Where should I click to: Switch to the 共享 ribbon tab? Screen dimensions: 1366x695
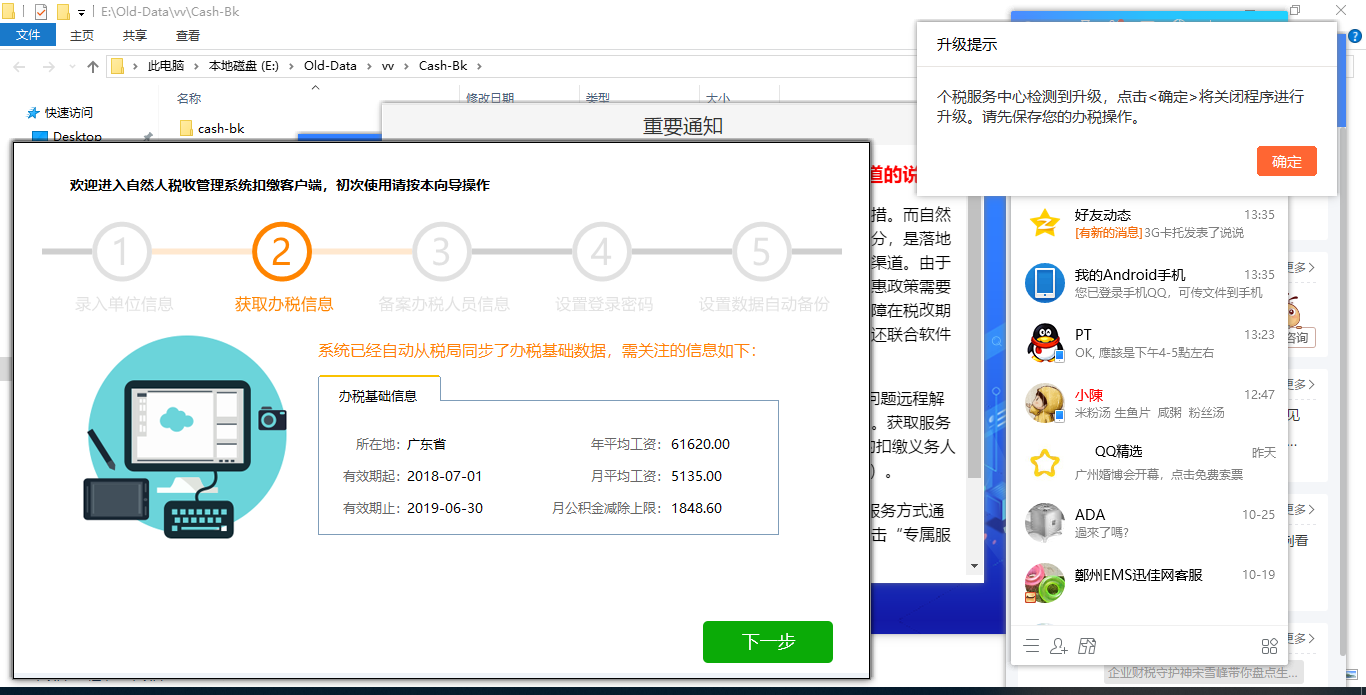(135, 35)
